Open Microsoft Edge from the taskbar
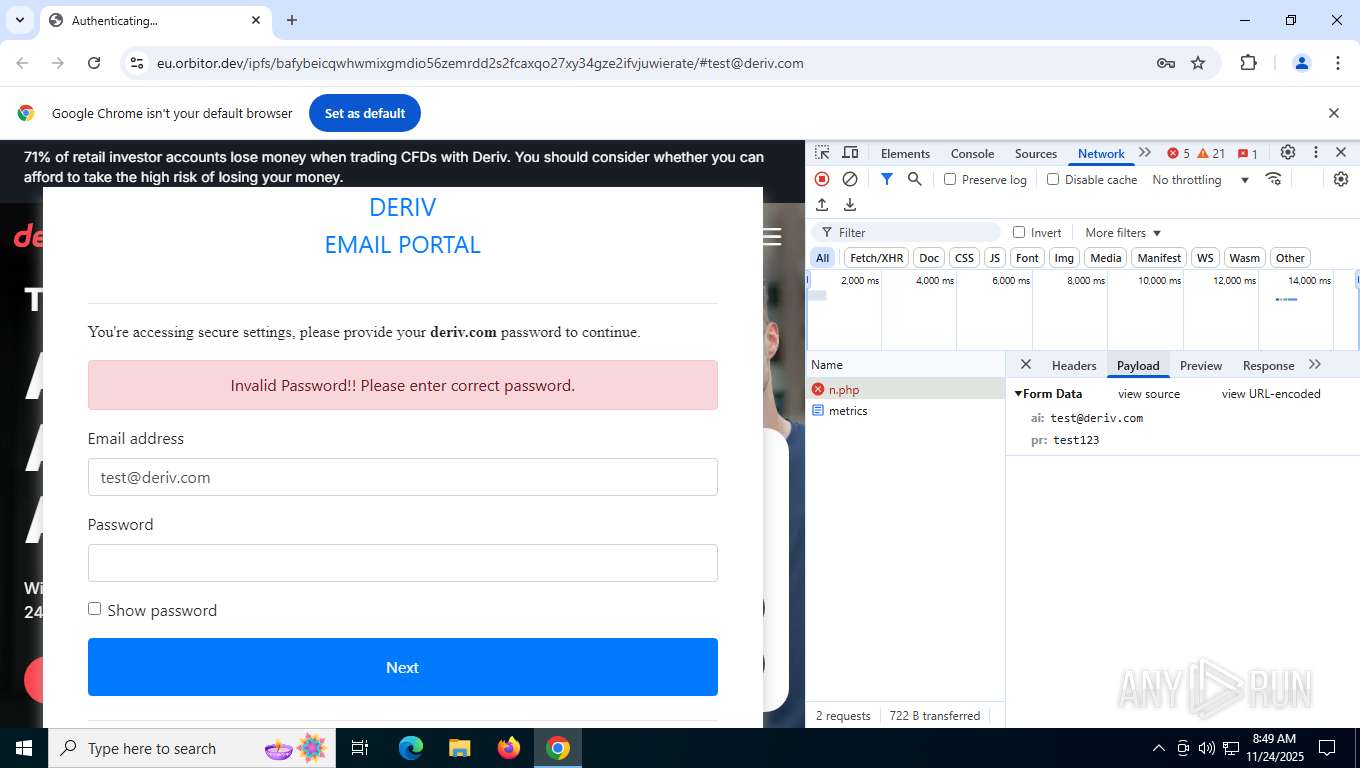 pyautogui.click(x=411, y=748)
